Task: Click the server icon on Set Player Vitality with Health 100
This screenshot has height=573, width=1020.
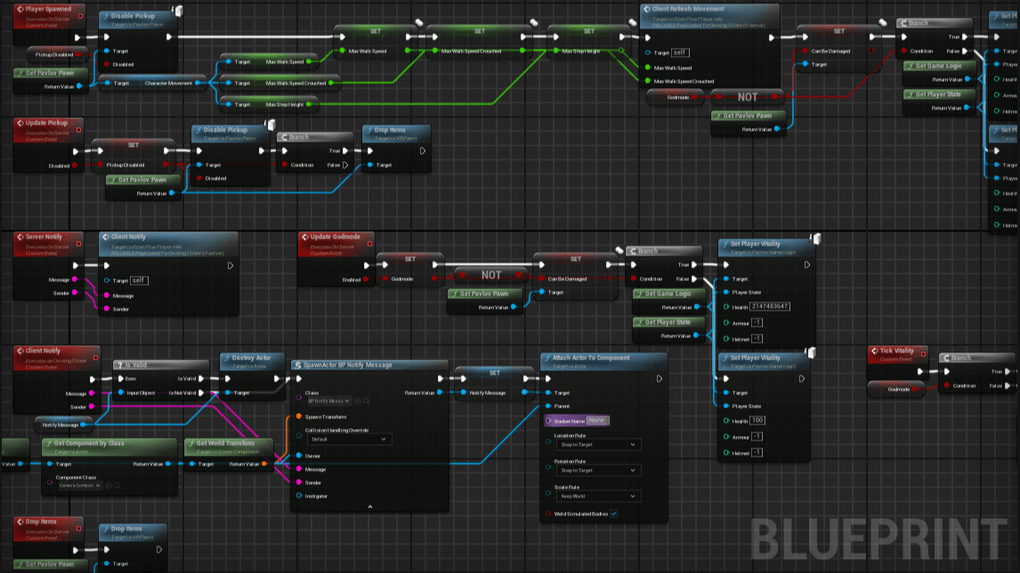Action: 810,353
